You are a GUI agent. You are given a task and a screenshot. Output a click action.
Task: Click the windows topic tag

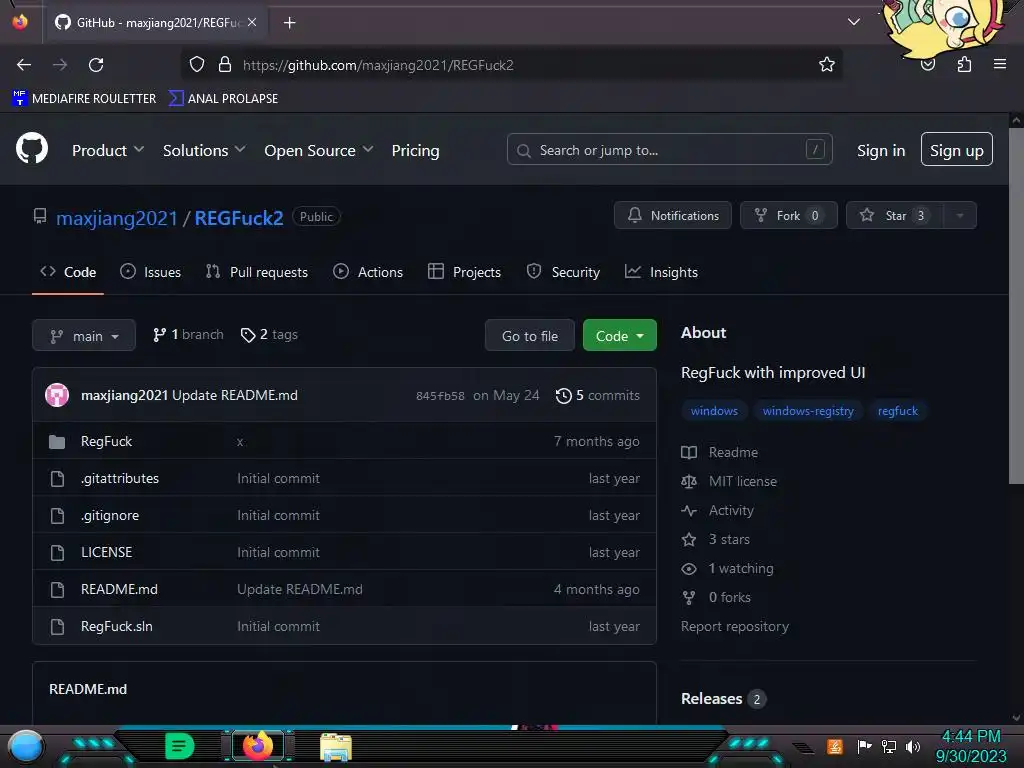(714, 411)
